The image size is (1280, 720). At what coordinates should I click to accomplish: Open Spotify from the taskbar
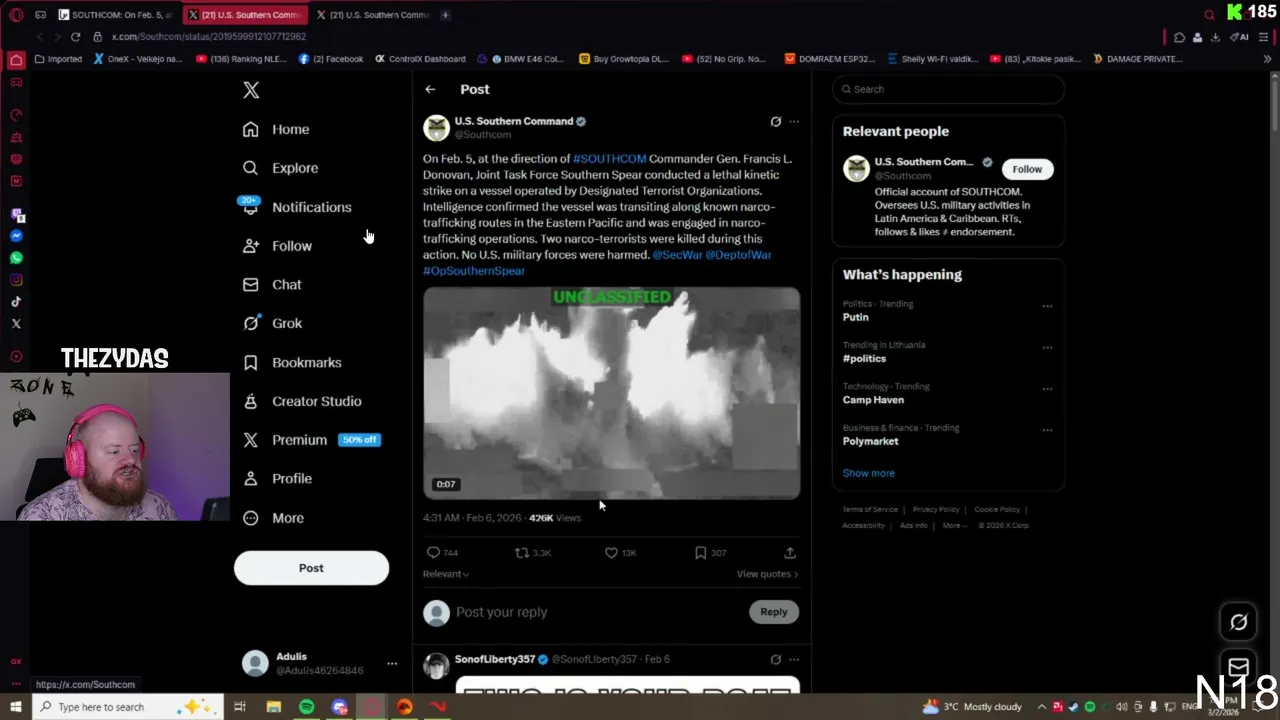[306, 707]
